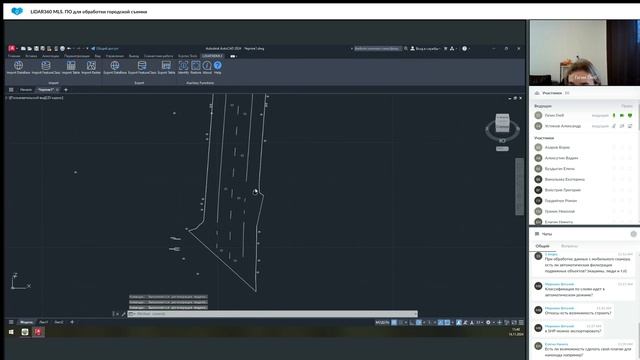Add a new layout with plus button
The width and height of the screenshot is (640, 360).
[72, 322]
